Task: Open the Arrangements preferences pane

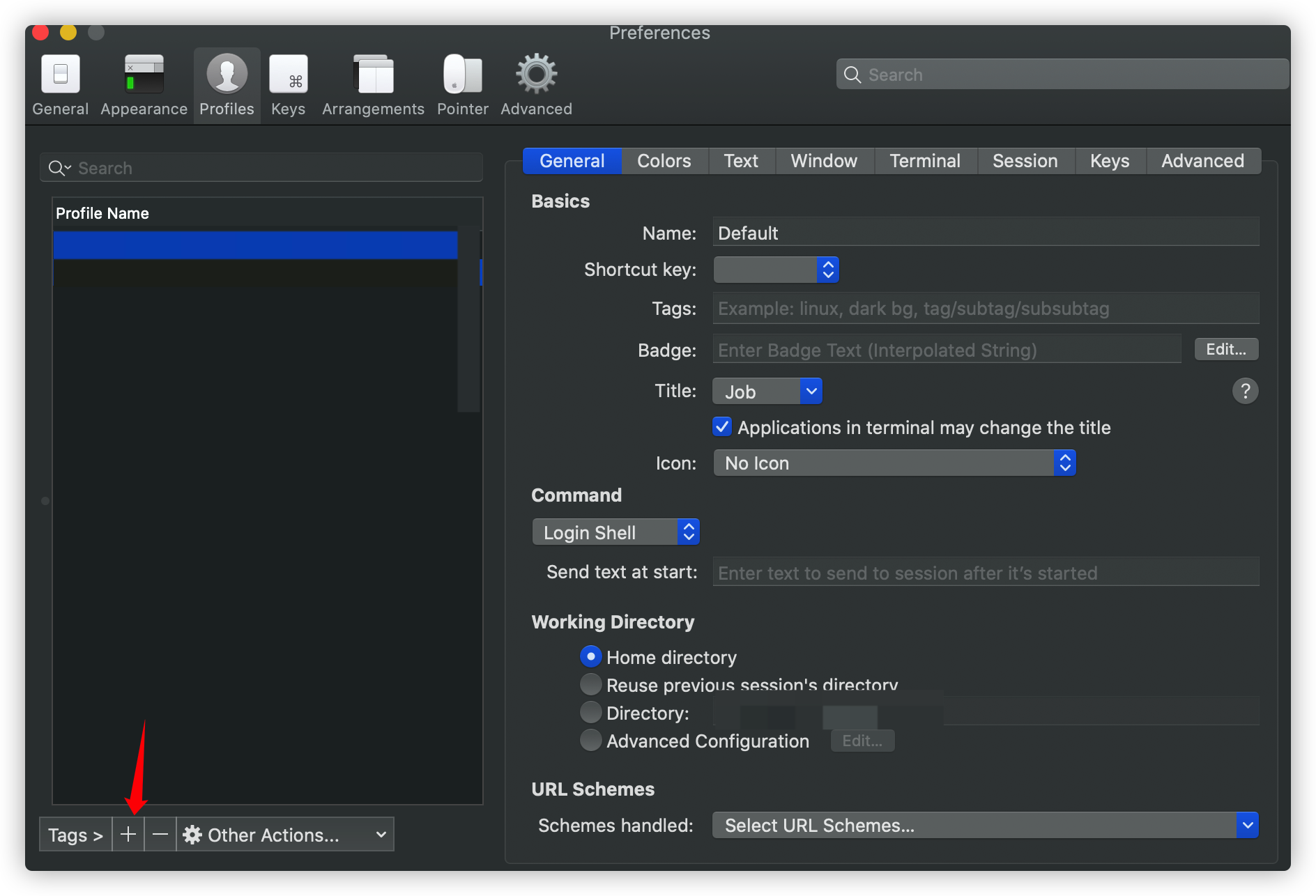Action: coord(372,84)
